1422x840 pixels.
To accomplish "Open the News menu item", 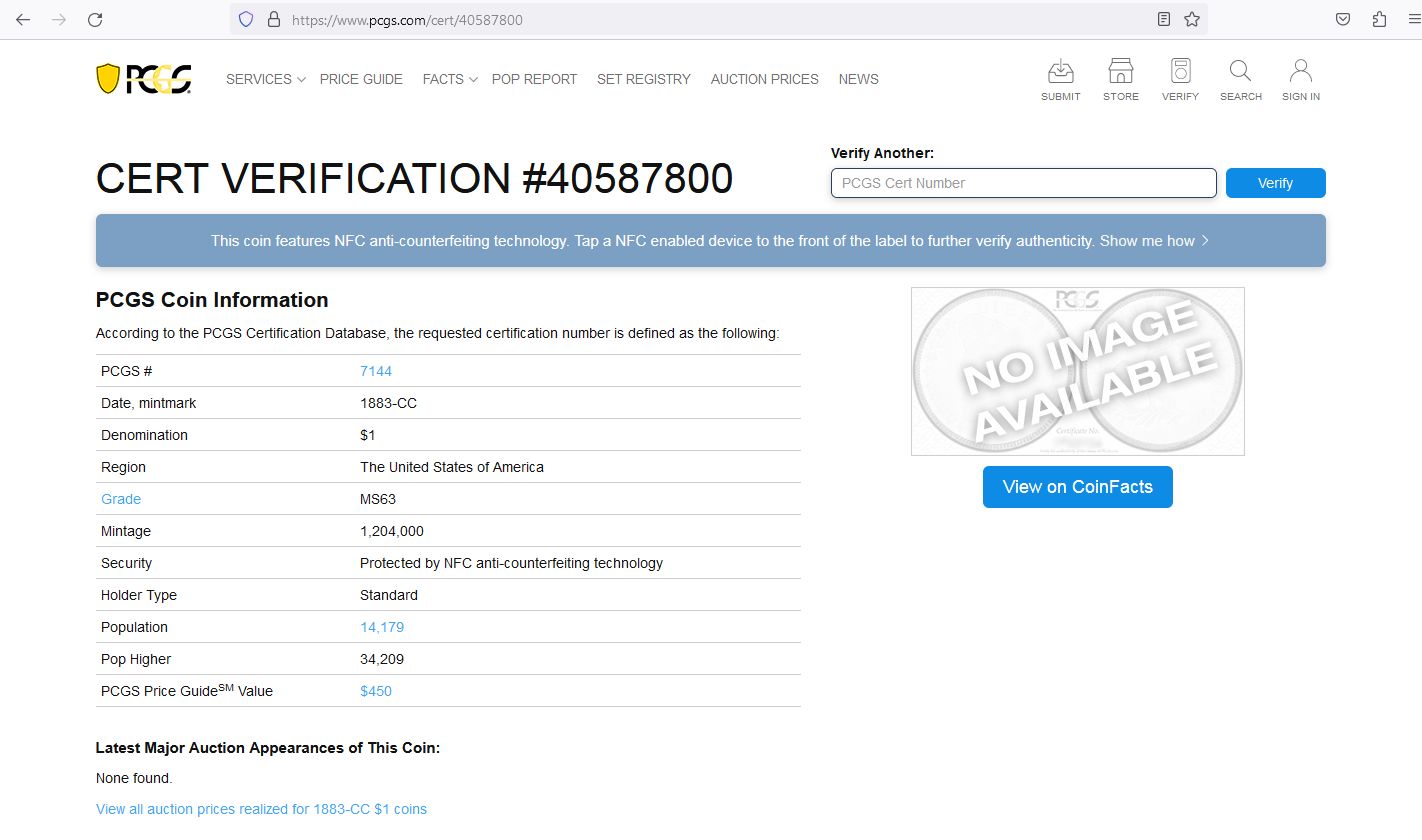I will [859, 79].
